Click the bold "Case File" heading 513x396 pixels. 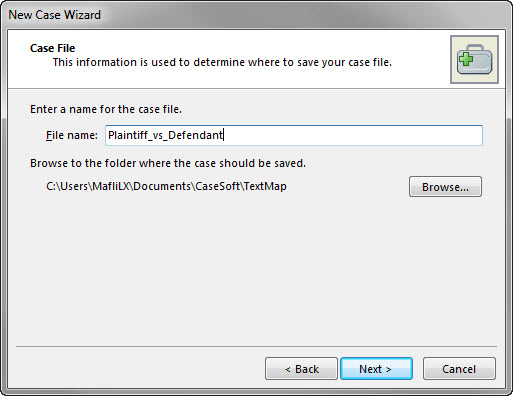click(52, 48)
